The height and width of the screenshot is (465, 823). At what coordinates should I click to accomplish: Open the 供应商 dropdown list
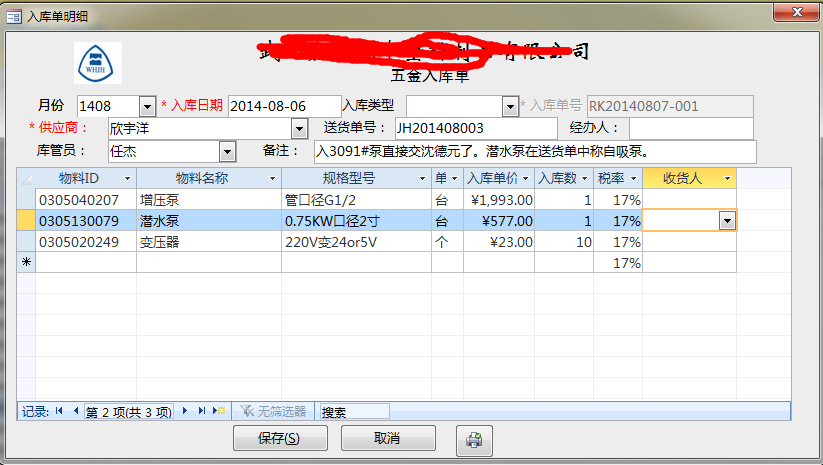coord(299,129)
